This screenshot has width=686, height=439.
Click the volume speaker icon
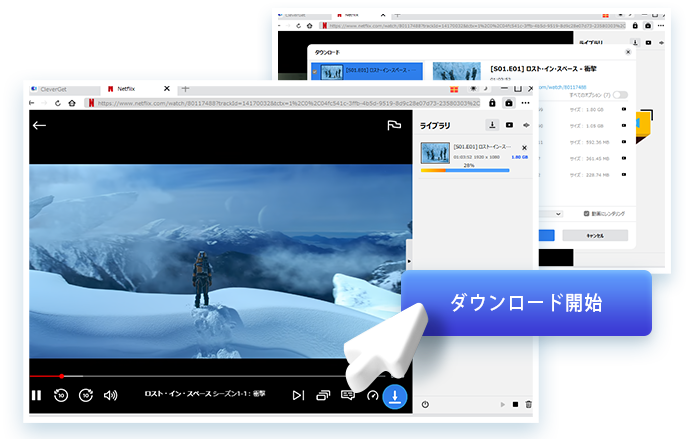point(110,395)
